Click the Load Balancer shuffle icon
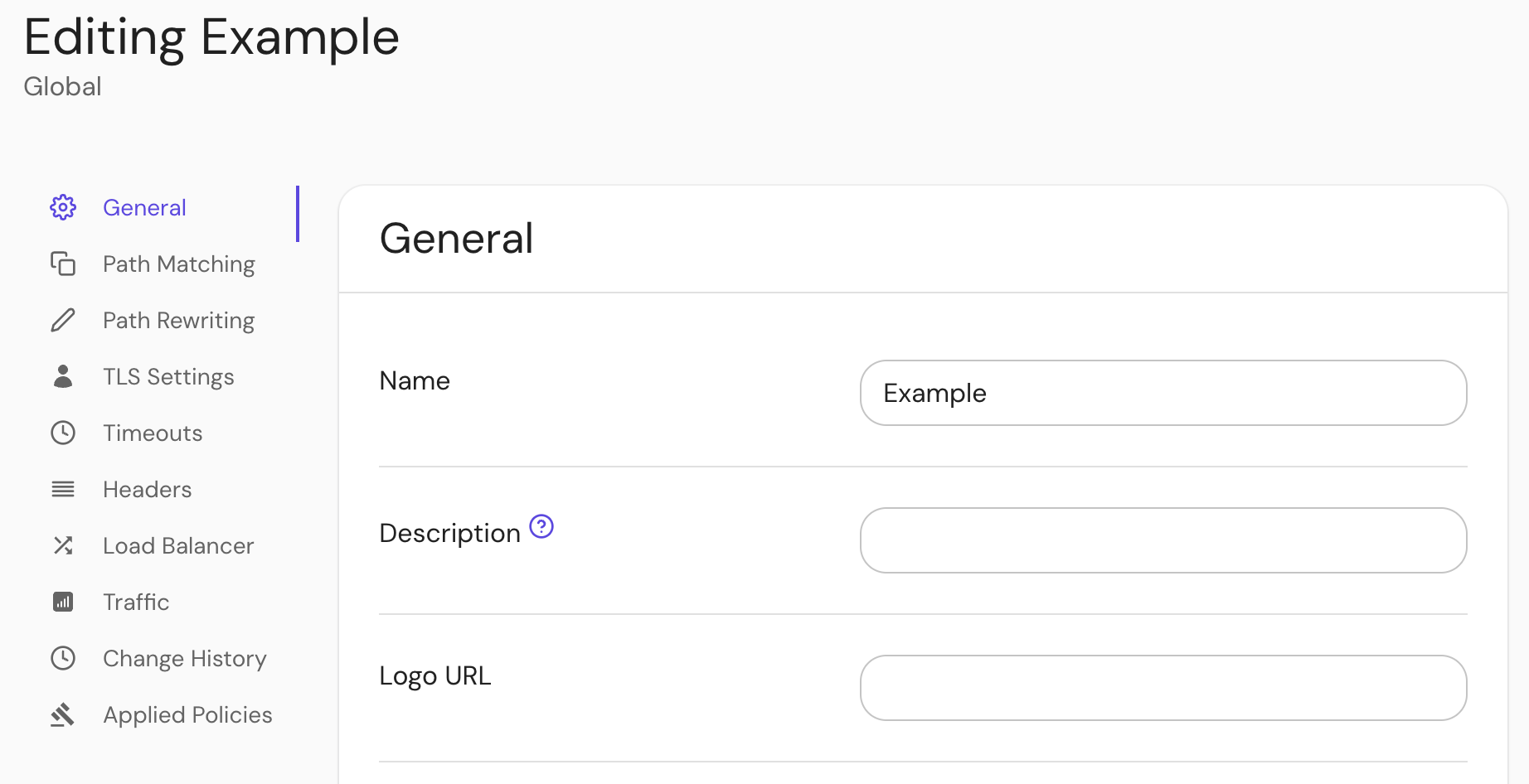The width and height of the screenshot is (1529, 784). (x=63, y=545)
